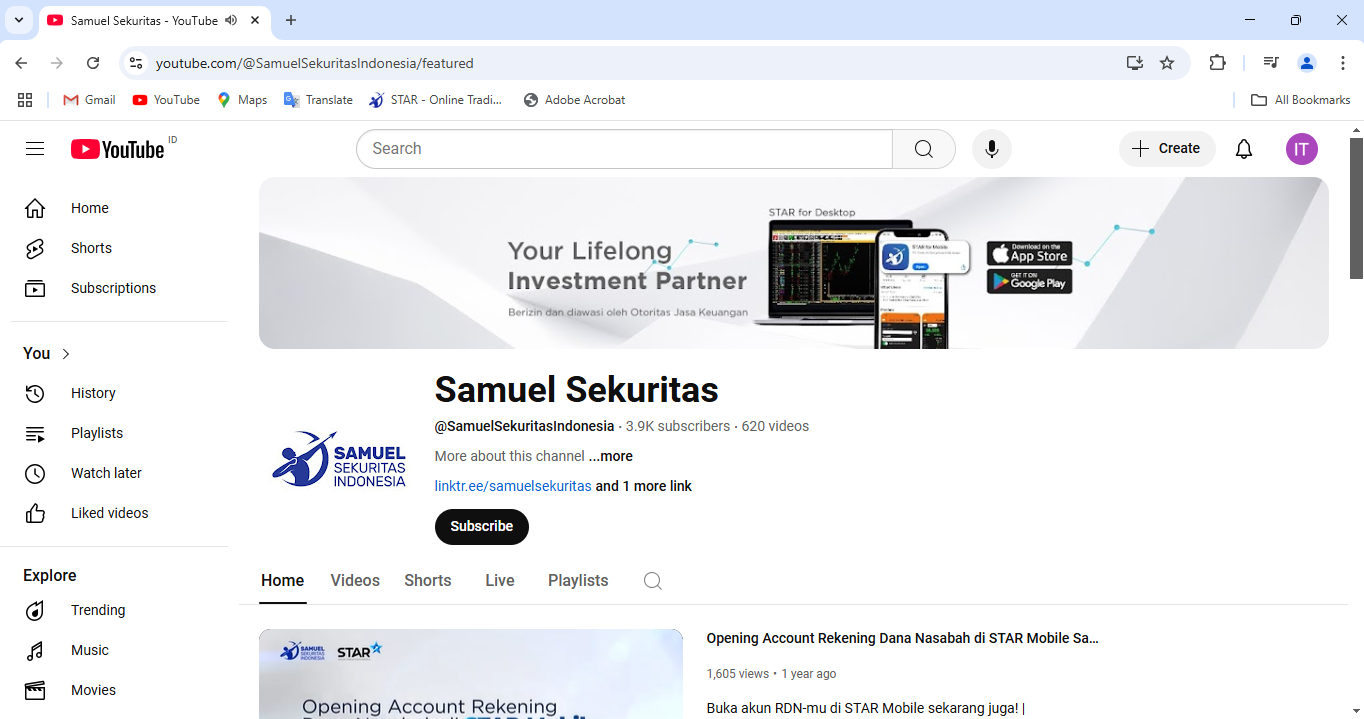This screenshot has width=1364, height=719.
Task: Search within channel using magnifier icon
Action: click(x=652, y=581)
